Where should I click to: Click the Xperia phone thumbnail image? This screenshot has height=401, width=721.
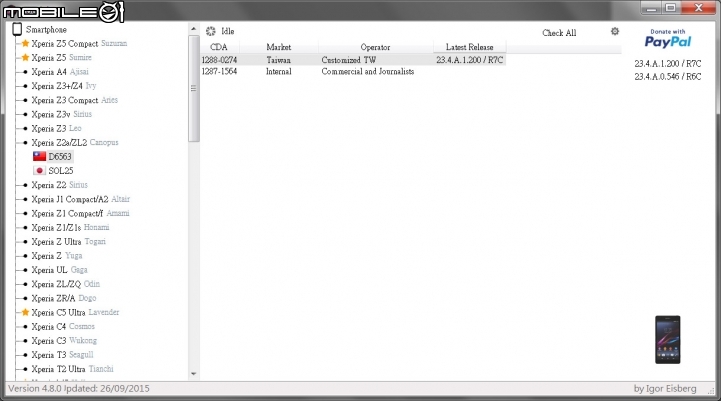click(668, 340)
